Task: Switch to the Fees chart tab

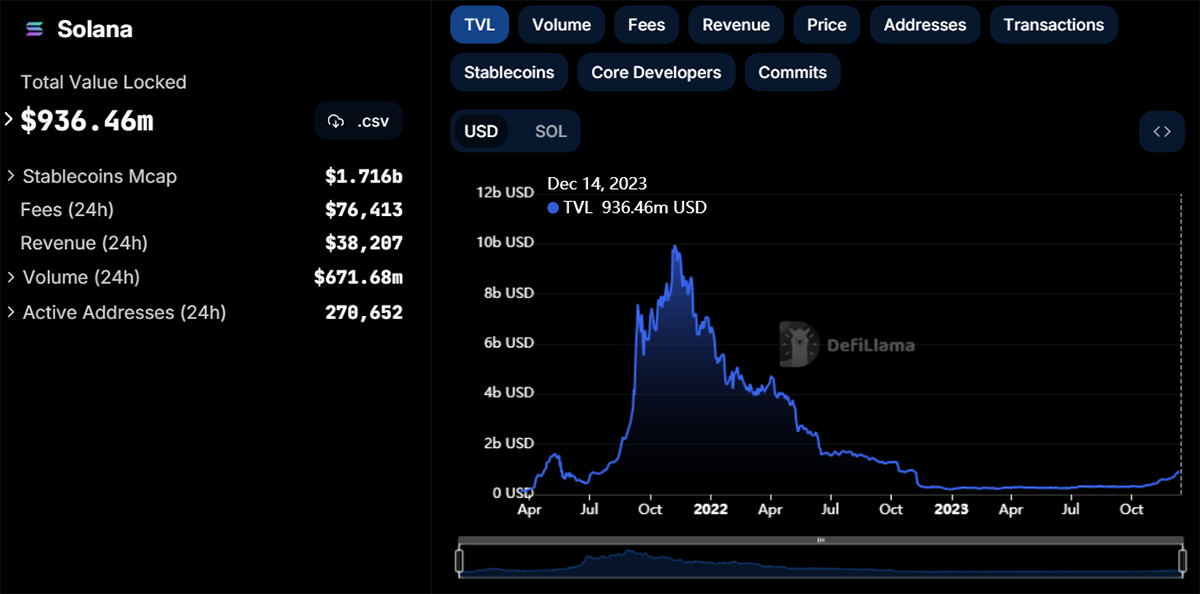Action: click(646, 25)
